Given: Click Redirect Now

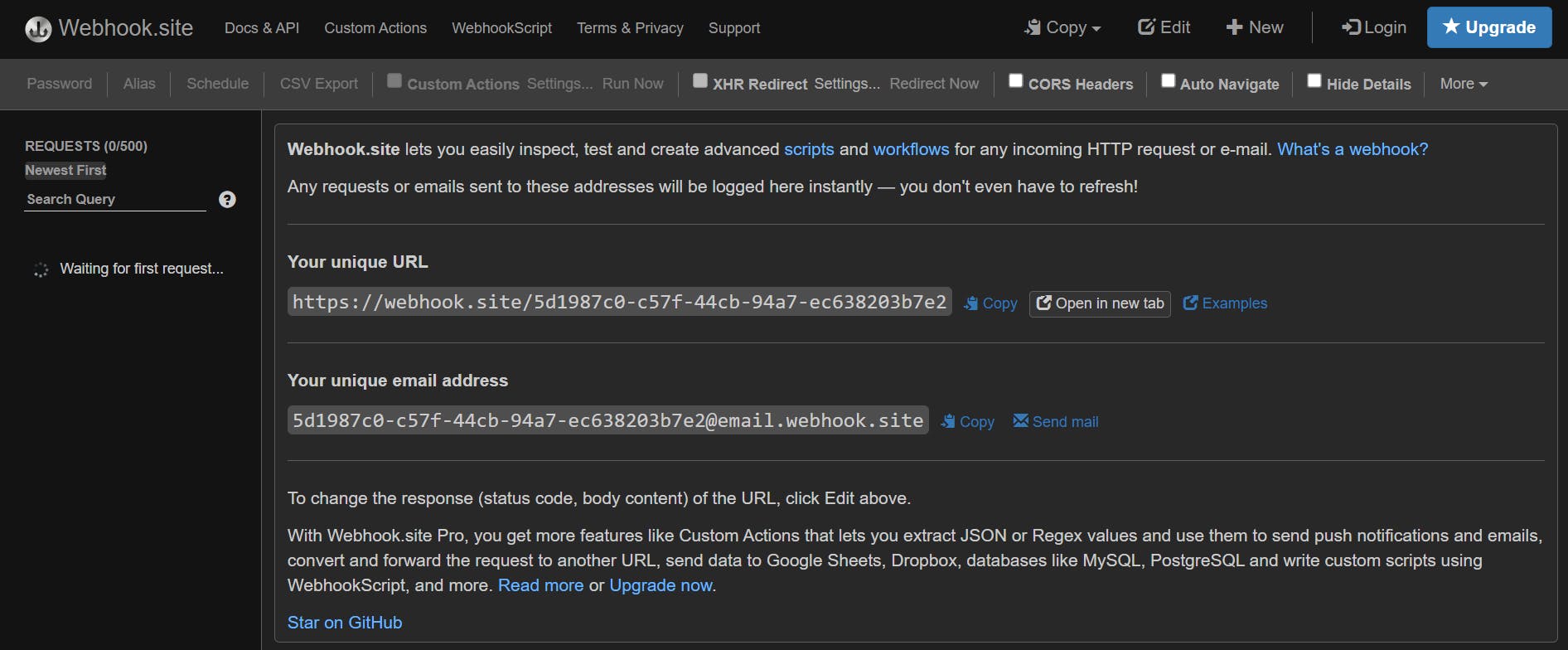Looking at the screenshot, I should click(934, 84).
